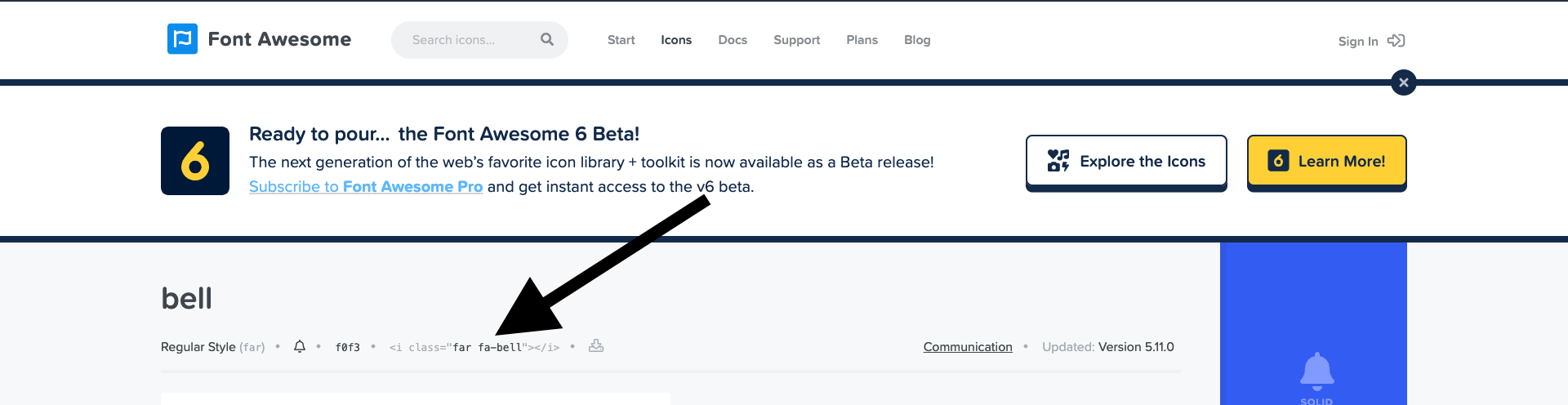This screenshot has width=1568, height=405.
Task: Click the Font Awesome flag logo
Action: point(182,39)
